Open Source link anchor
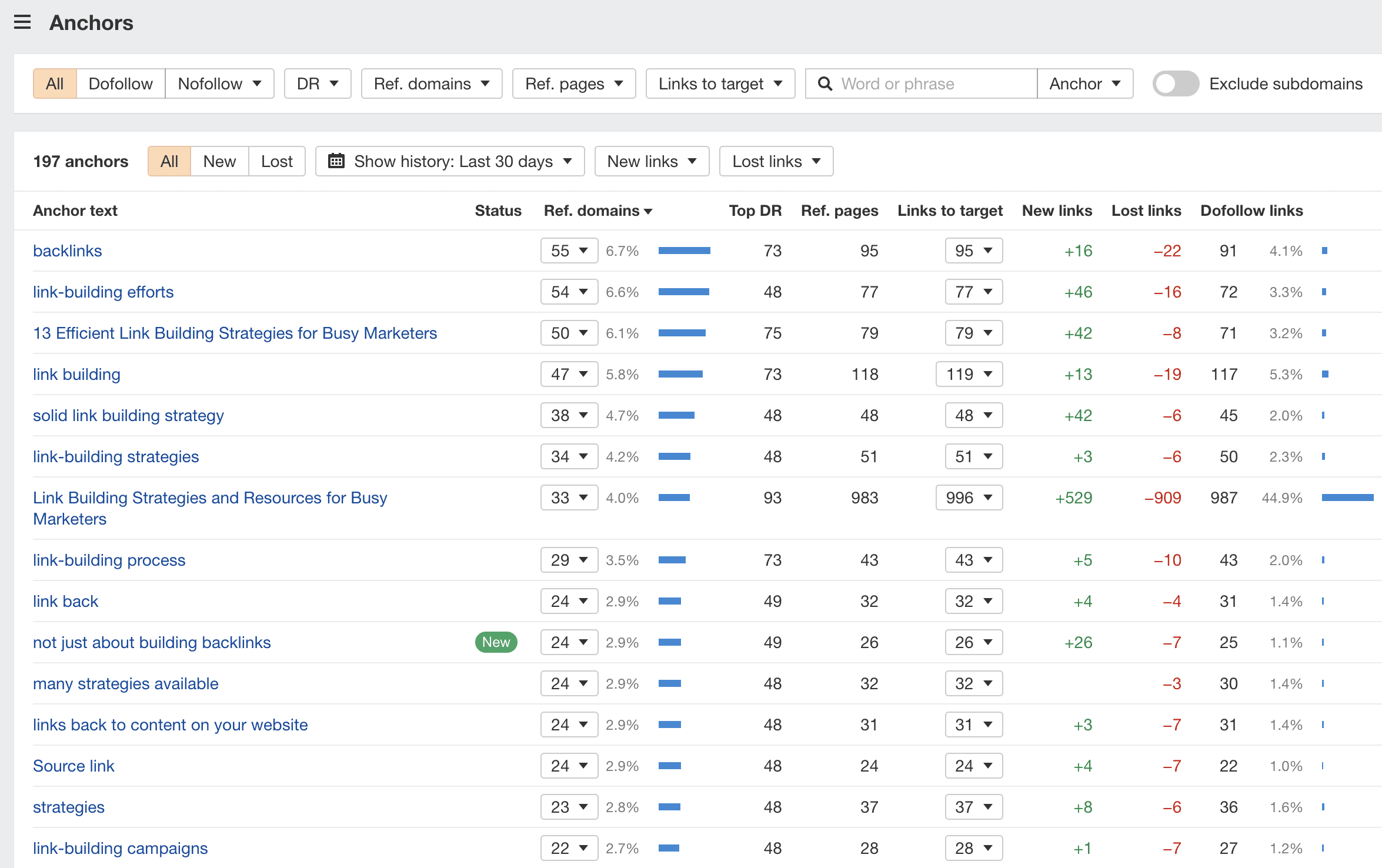Viewport: 1382px width, 868px height. click(74, 766)
